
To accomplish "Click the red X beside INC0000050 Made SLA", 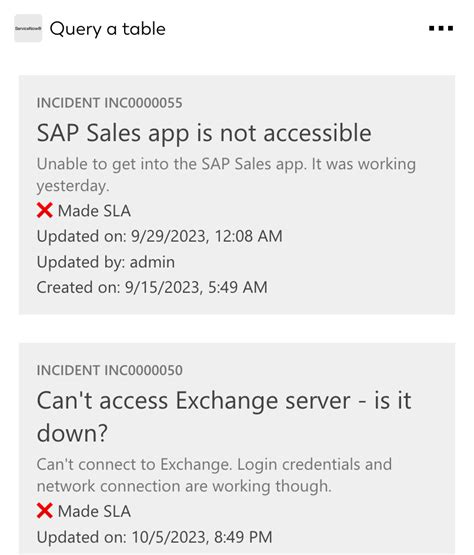I will coord(45,511).
